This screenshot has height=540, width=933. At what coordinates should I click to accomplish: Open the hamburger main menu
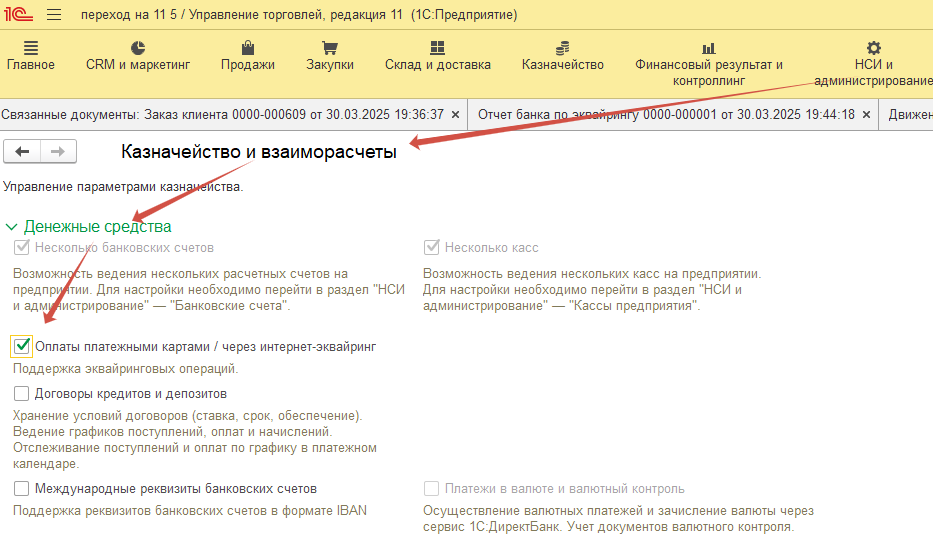tap(54, 14)
